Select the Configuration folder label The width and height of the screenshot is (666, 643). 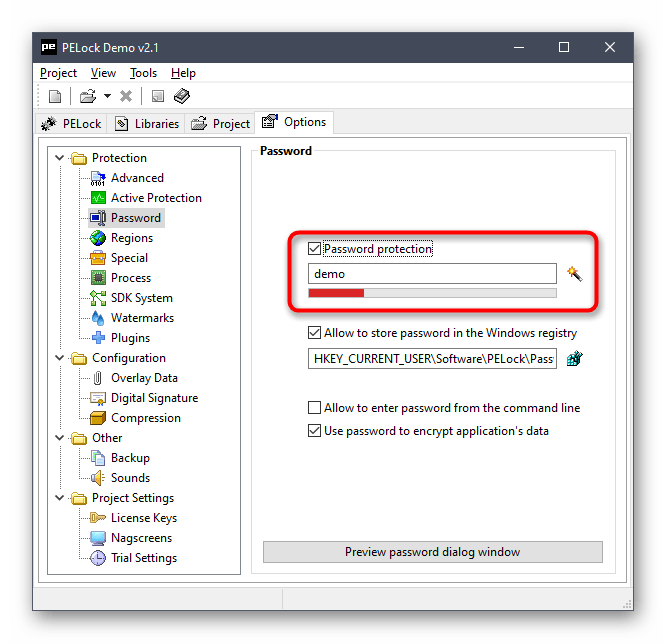129,358
